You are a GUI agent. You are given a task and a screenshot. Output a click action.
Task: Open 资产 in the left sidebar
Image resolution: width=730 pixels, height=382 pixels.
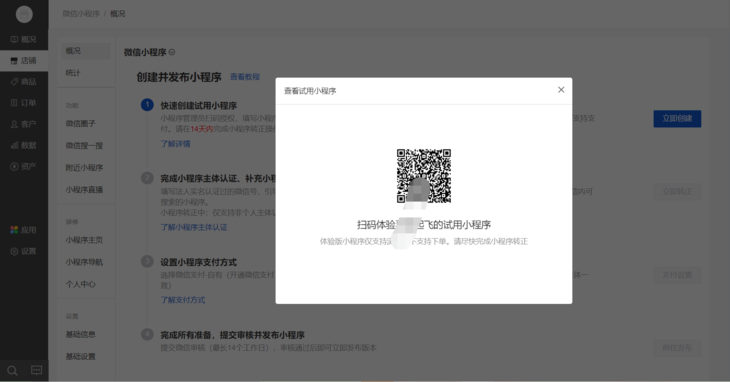(24, 167)
